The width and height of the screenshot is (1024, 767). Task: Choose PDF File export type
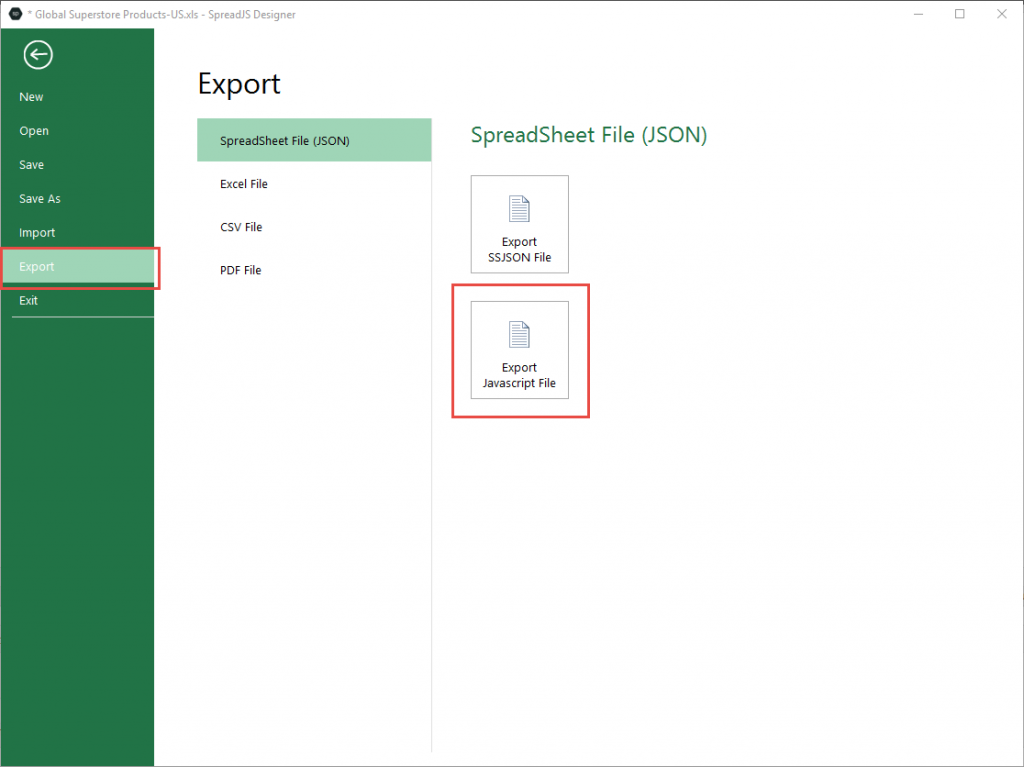coord(314,270)
